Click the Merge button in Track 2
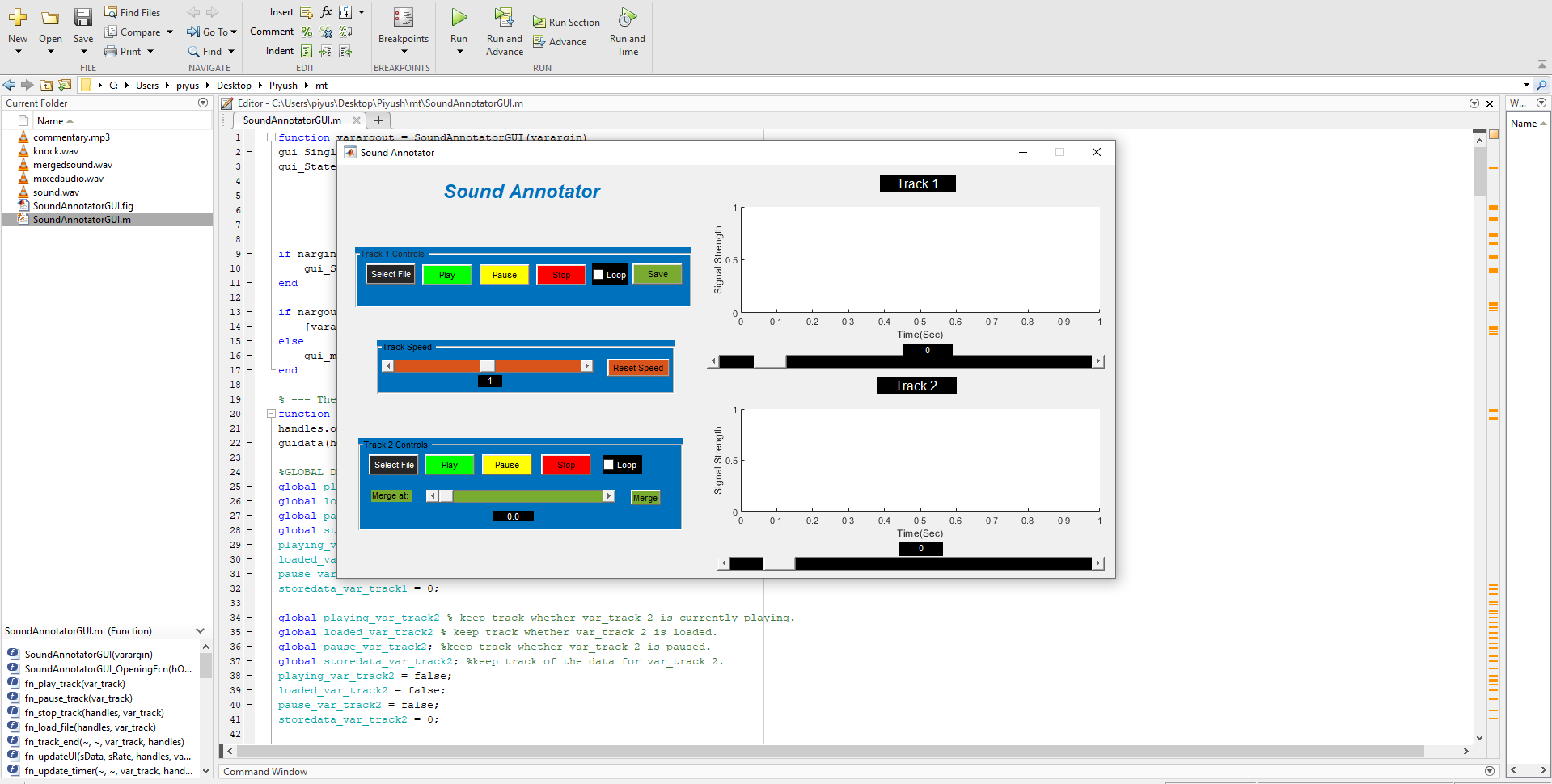The width and height of the screenshot is (1552, 784). click(645, 498)
